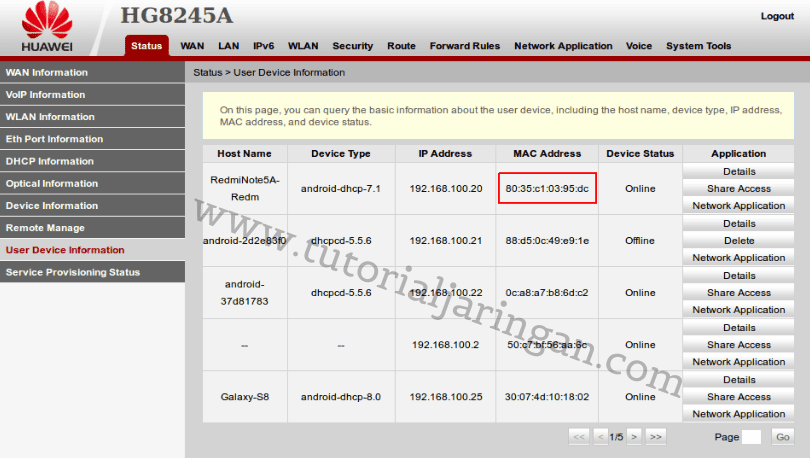The image size is (810, 458).
Task: Click Network Application for 192.168.100.20
Action: (739, 206)
